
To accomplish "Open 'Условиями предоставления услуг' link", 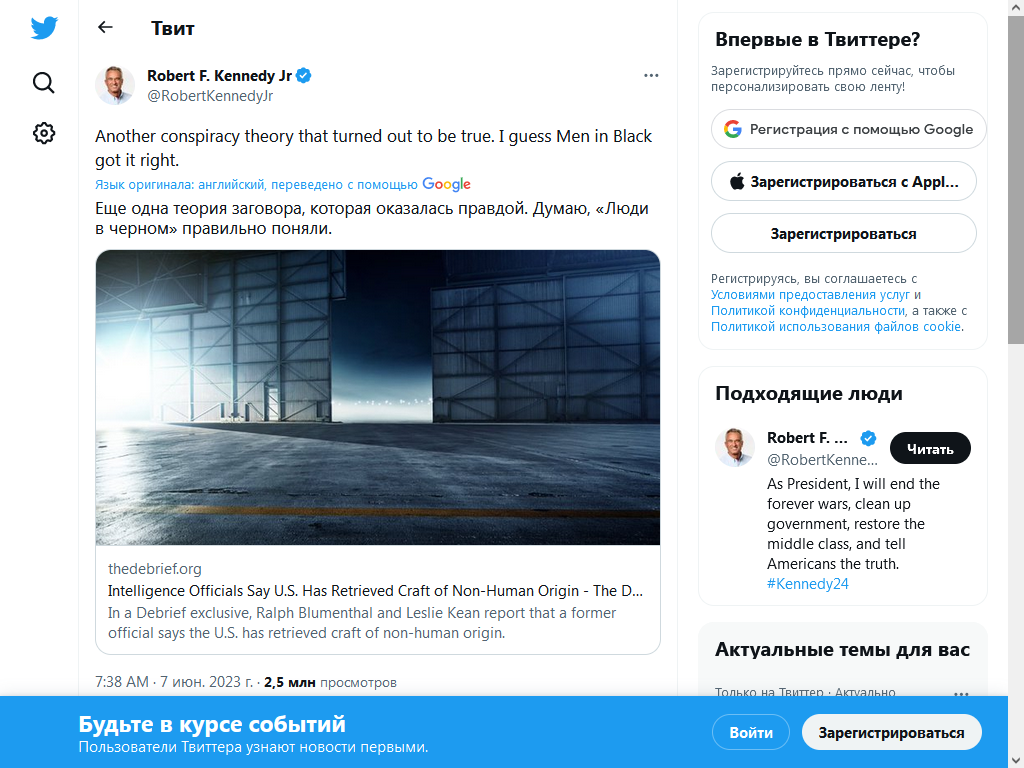I will tap(810, 295).
